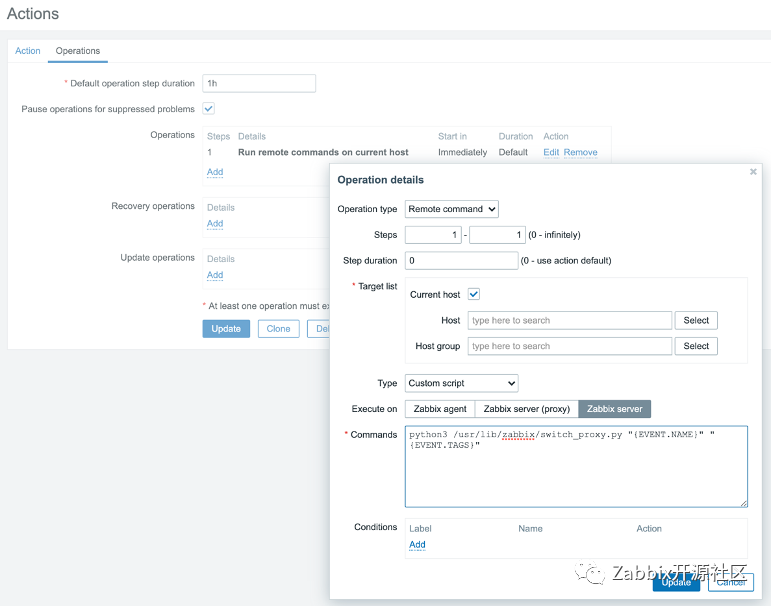Add a condition in Operation details
Screen dimensions: 772x606
[417, 544]
